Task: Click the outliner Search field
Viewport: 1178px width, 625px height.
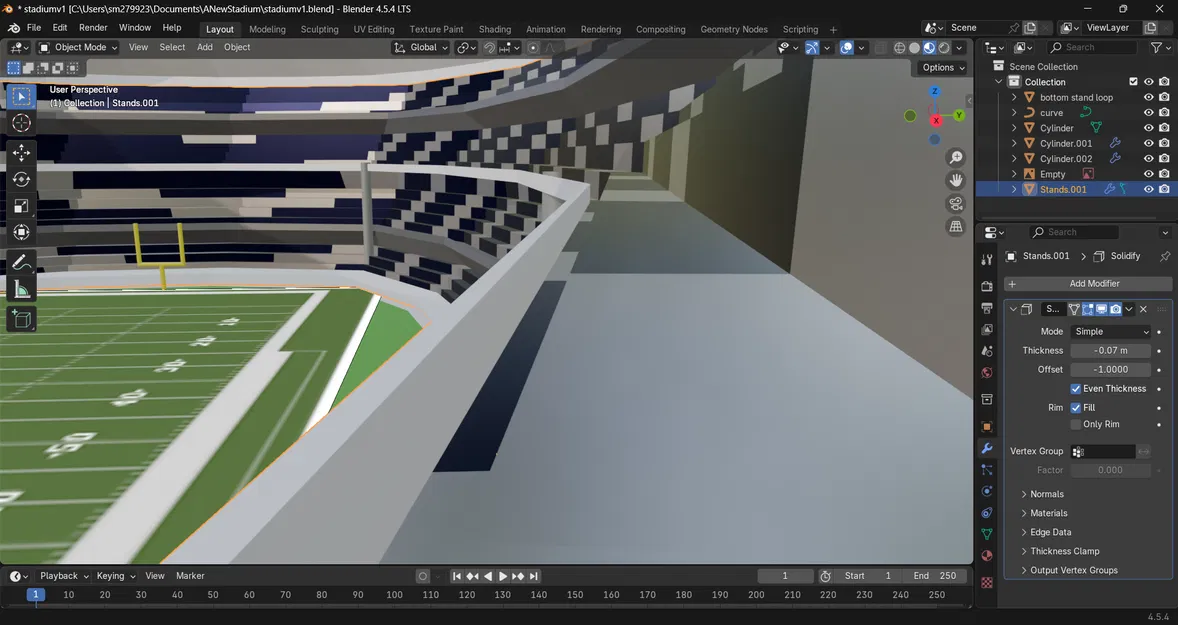Action: (x=1091, y=47)
